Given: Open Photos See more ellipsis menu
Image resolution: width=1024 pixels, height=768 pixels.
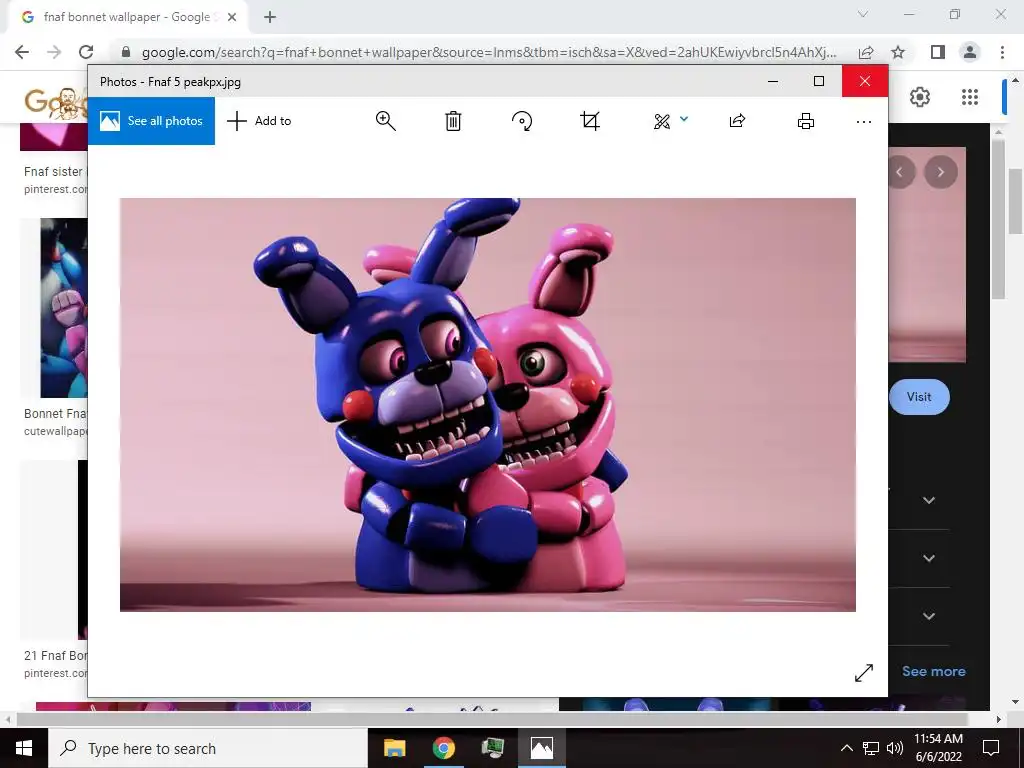Looking at the screenshot, I should [x=863, y=121].
